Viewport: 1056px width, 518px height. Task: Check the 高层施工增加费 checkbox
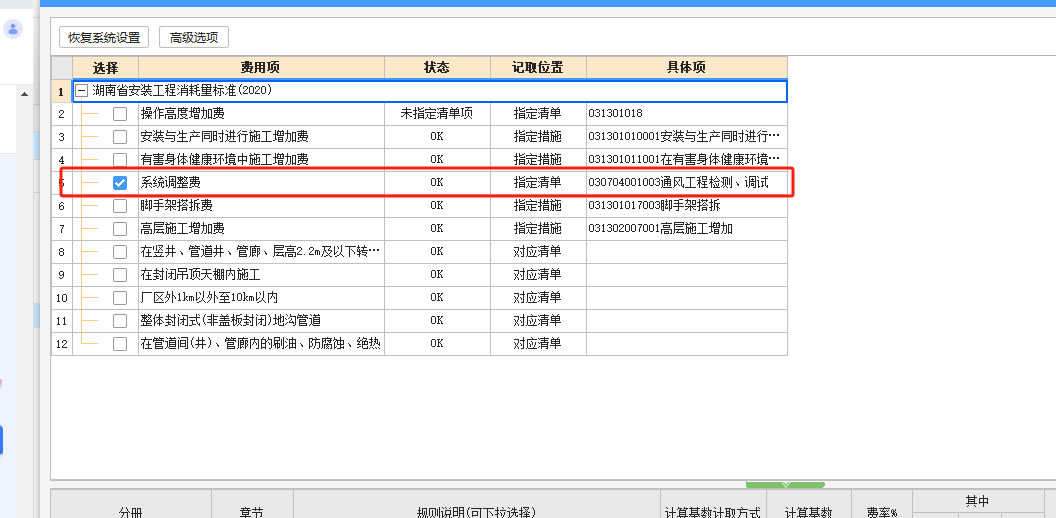[x=120, y=229]
